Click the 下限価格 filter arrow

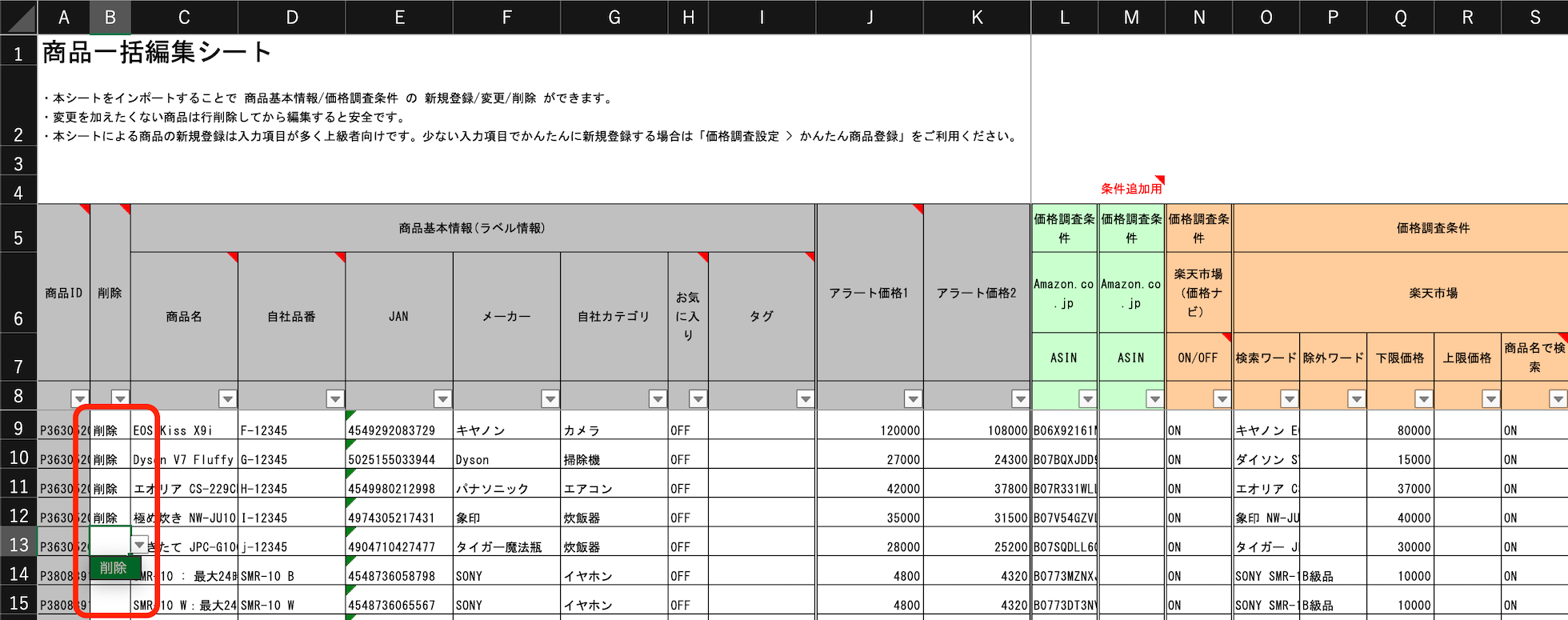pos(1423,398)
